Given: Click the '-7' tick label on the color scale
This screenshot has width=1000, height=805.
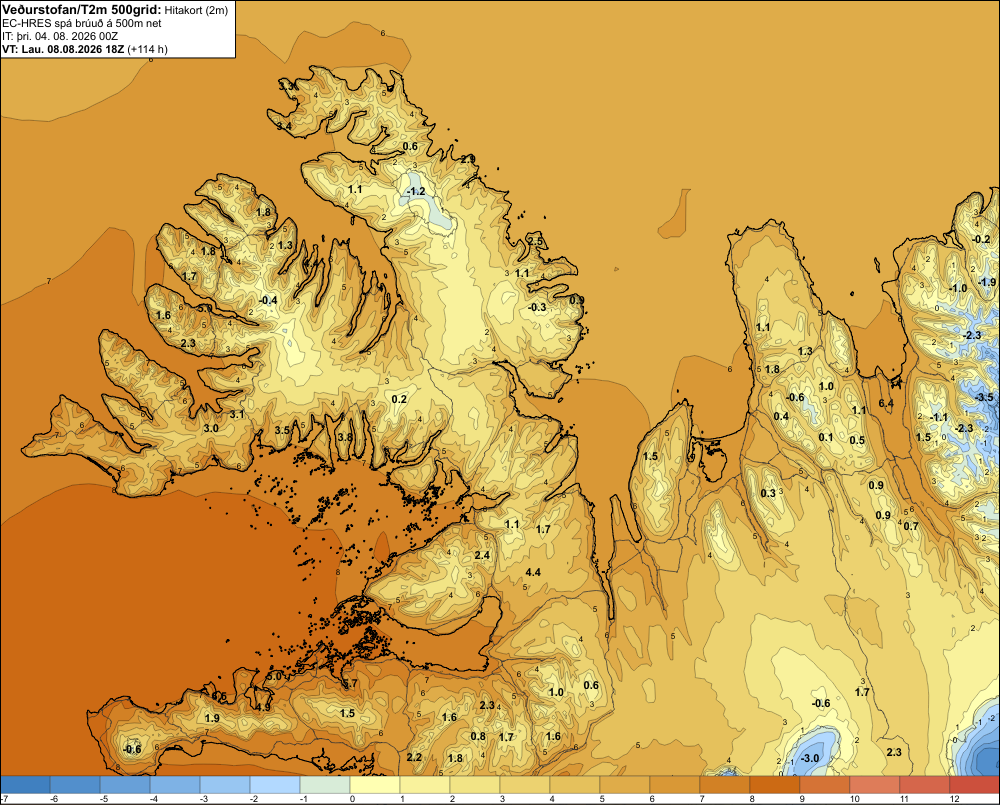Looking at the screenshot, I should pos(4,799).
